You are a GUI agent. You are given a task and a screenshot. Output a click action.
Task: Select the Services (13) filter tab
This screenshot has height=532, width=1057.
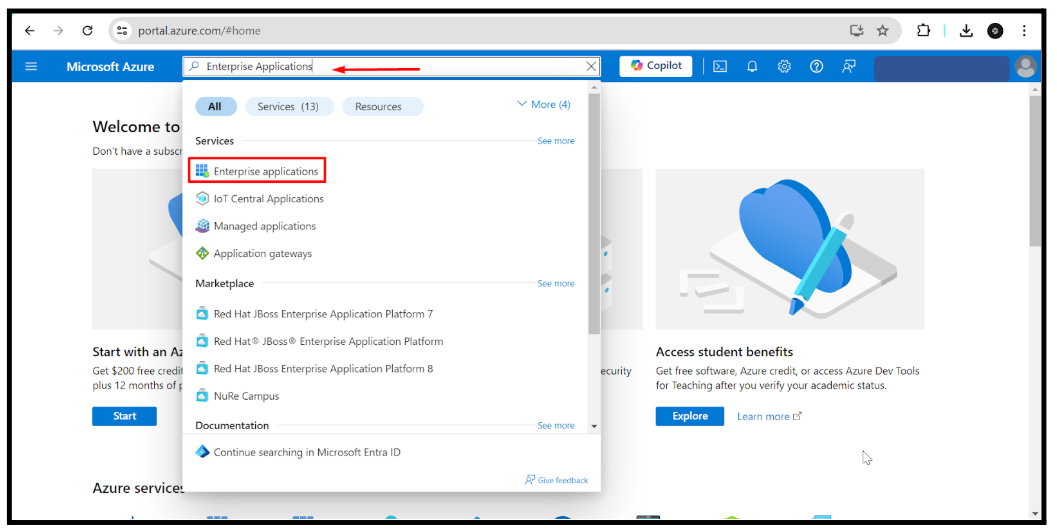289,107
